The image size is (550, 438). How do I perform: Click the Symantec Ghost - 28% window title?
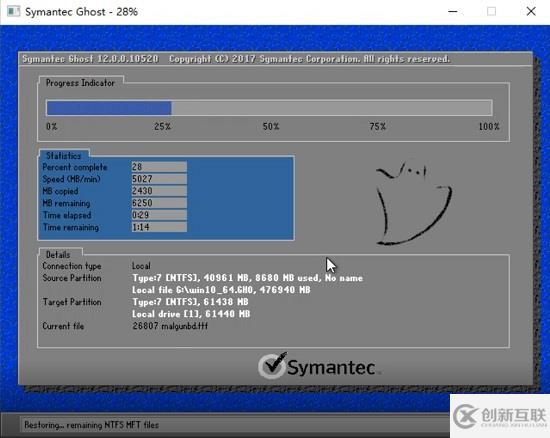pyautogui.click(x=81, y=12)
